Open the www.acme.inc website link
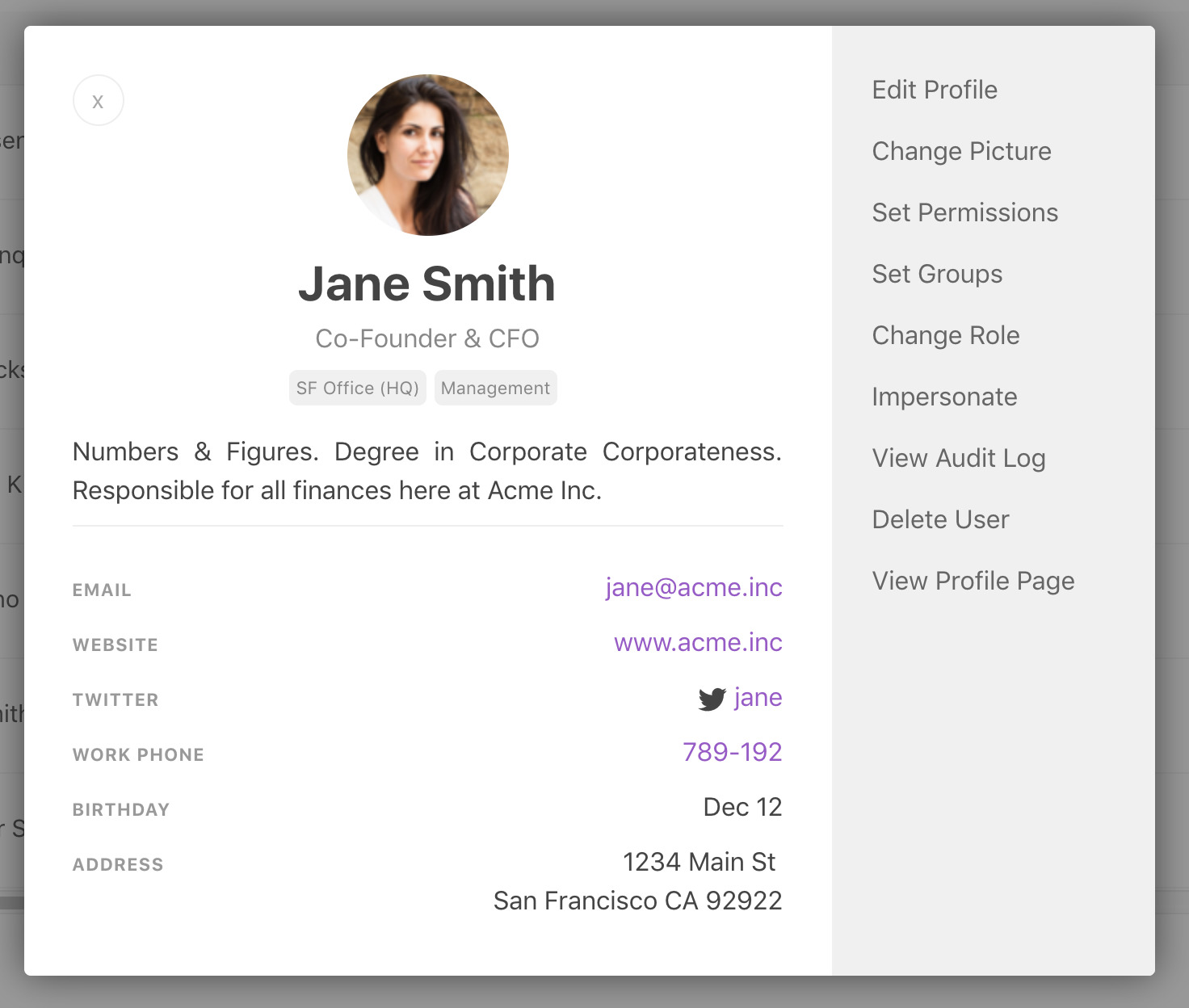 click(x=698, y=642)
